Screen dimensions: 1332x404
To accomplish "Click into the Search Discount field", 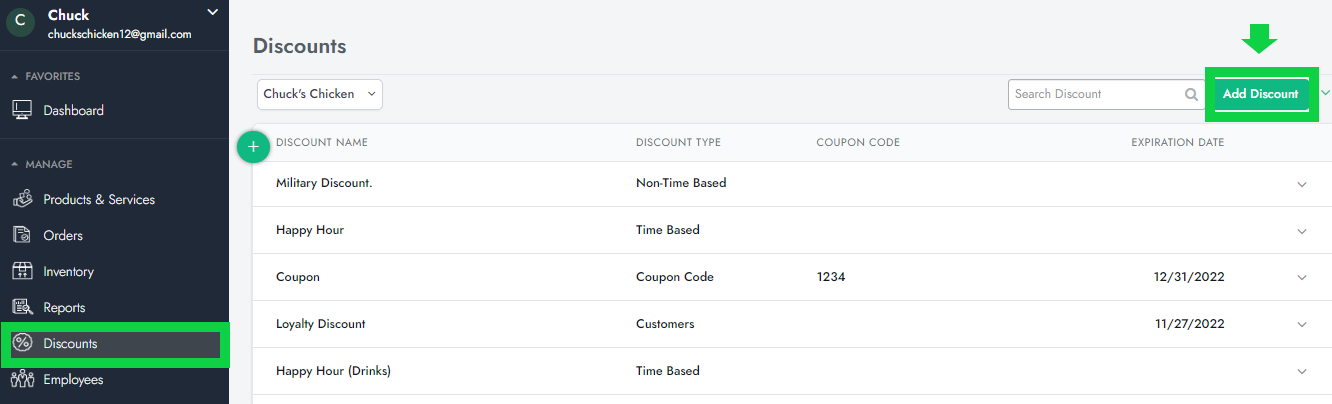I will [1095, 94].
